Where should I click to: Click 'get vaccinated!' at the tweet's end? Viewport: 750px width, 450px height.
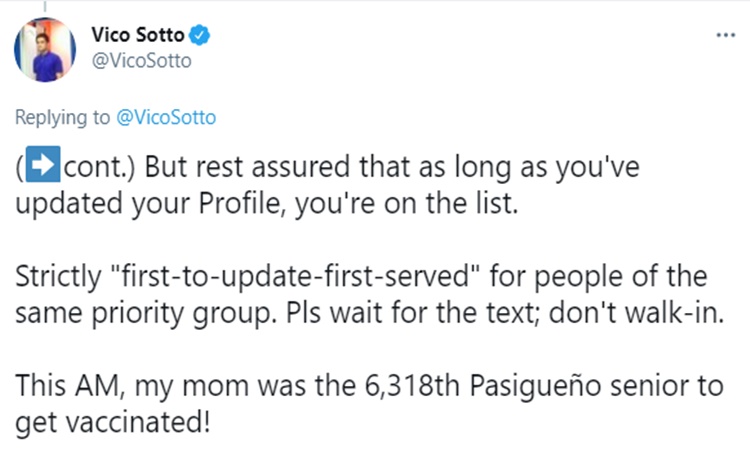(113, 423)
